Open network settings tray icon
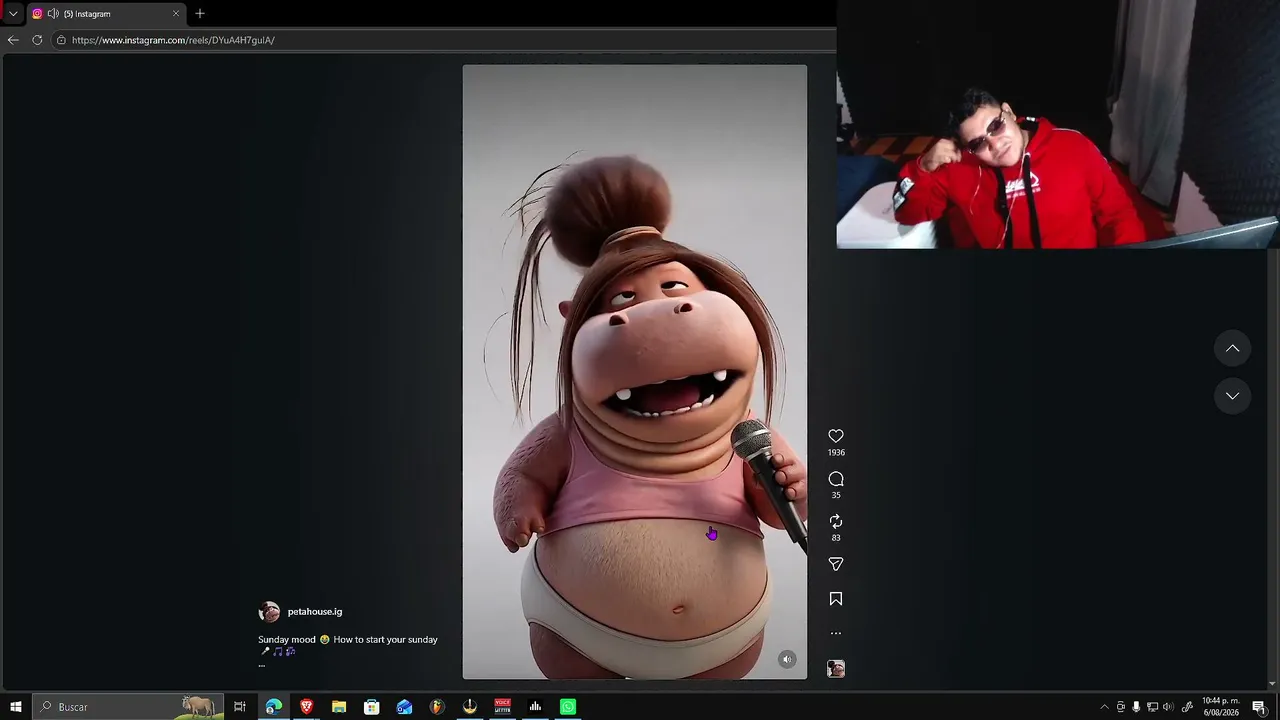1280x720 pixels. coord(1152,707)
